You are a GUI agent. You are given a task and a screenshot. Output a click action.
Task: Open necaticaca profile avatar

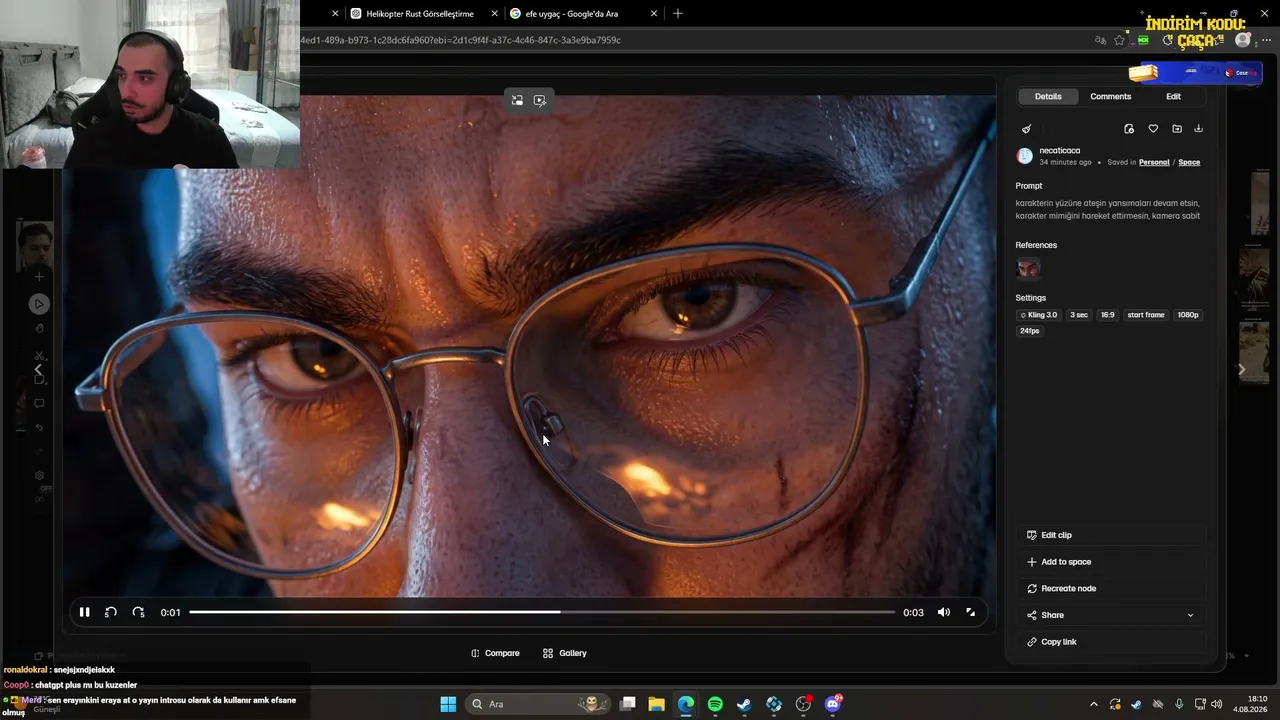point(1025,156)
